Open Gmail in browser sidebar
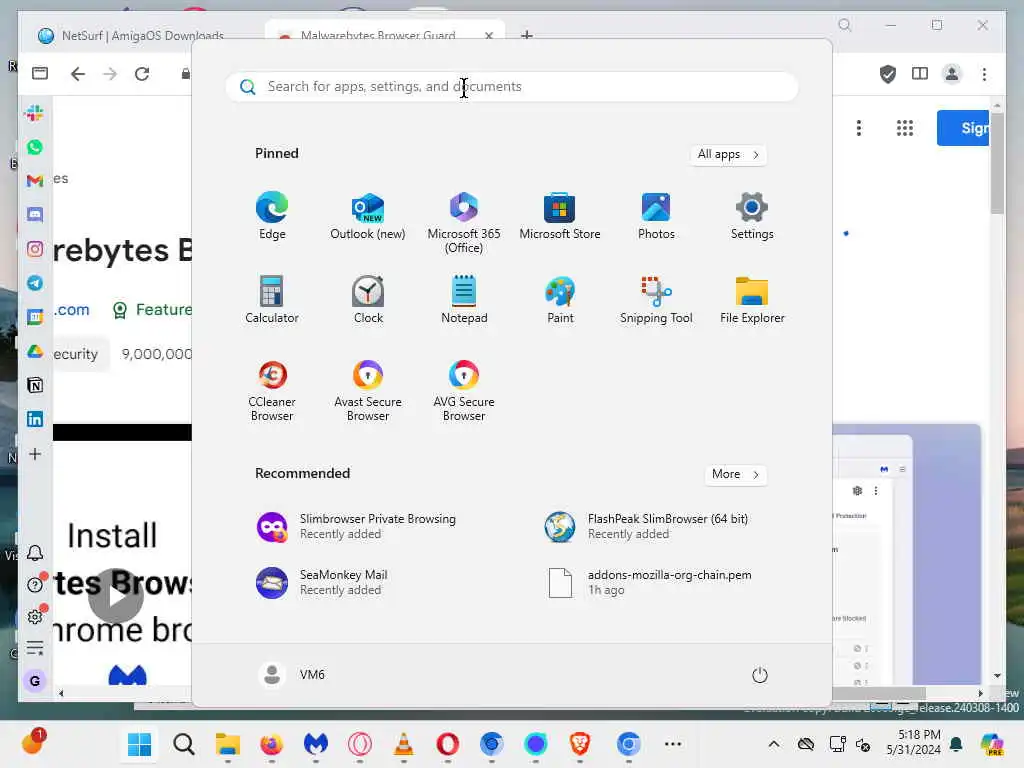1024x768 pixels. (x=35, y=181)
